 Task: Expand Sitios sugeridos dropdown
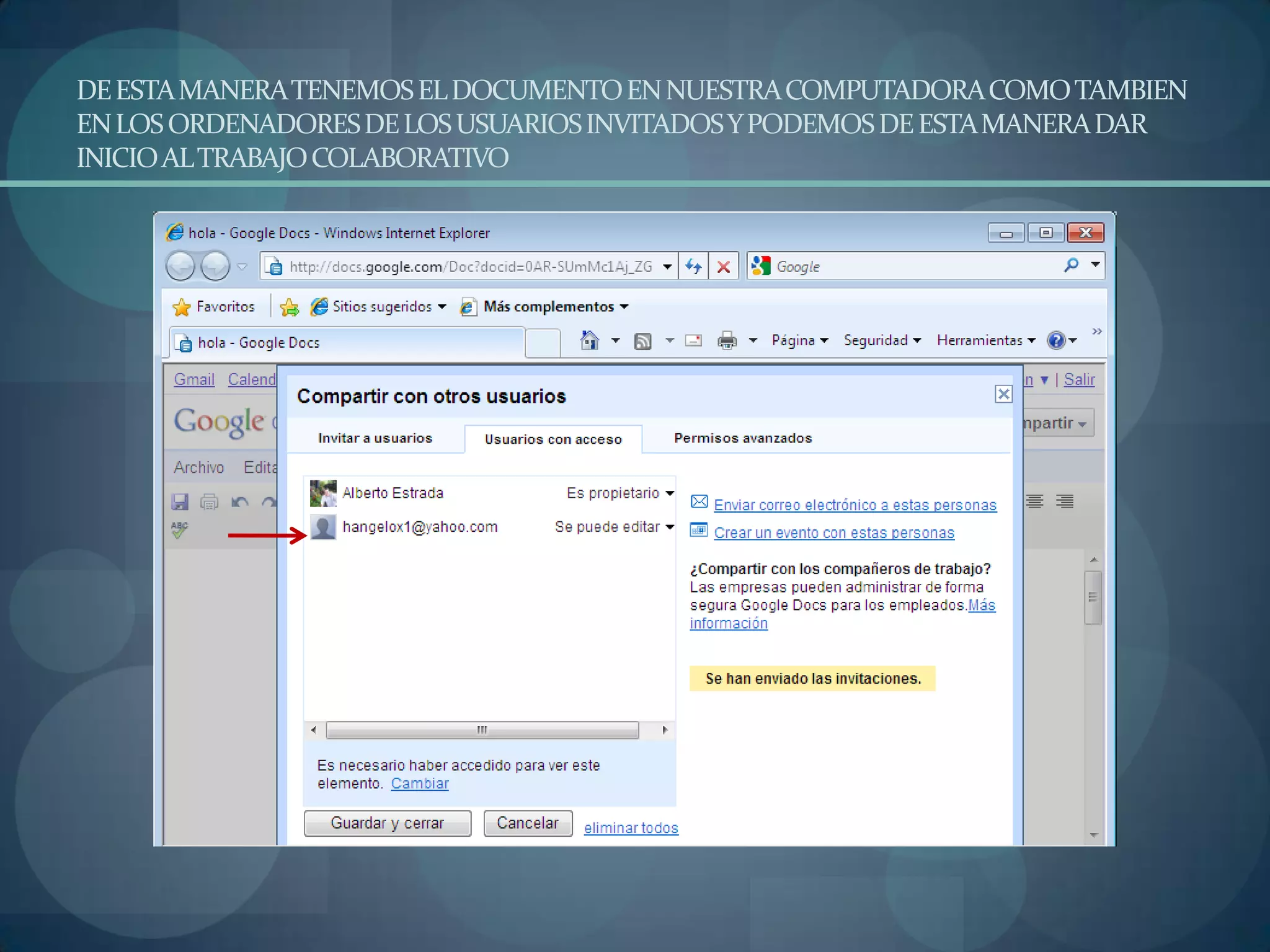442,307
